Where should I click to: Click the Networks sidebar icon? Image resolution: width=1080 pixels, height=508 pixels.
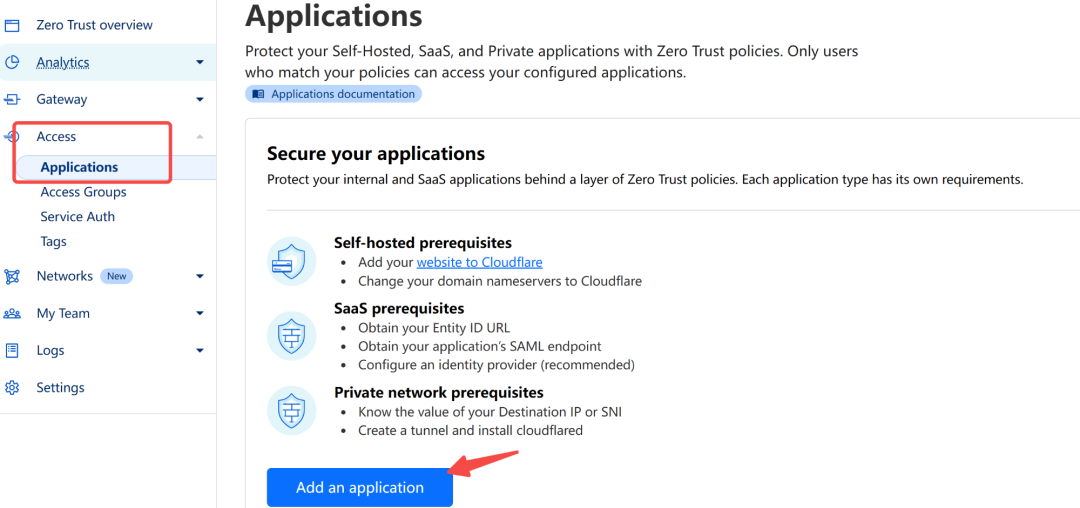[13, 276]
